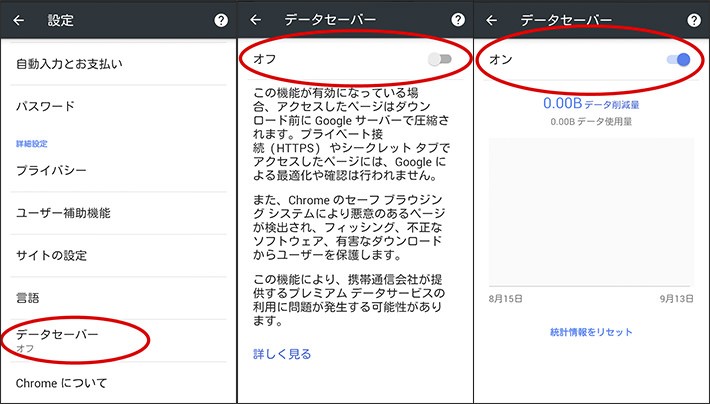This screenshot has height=404, width=710.
Task: Open help icon on the データセーバー オン screen
Action: (x=694, y=20)
